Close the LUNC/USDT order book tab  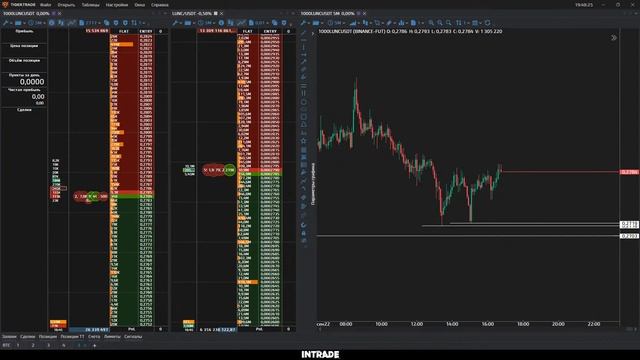[222, 13]
